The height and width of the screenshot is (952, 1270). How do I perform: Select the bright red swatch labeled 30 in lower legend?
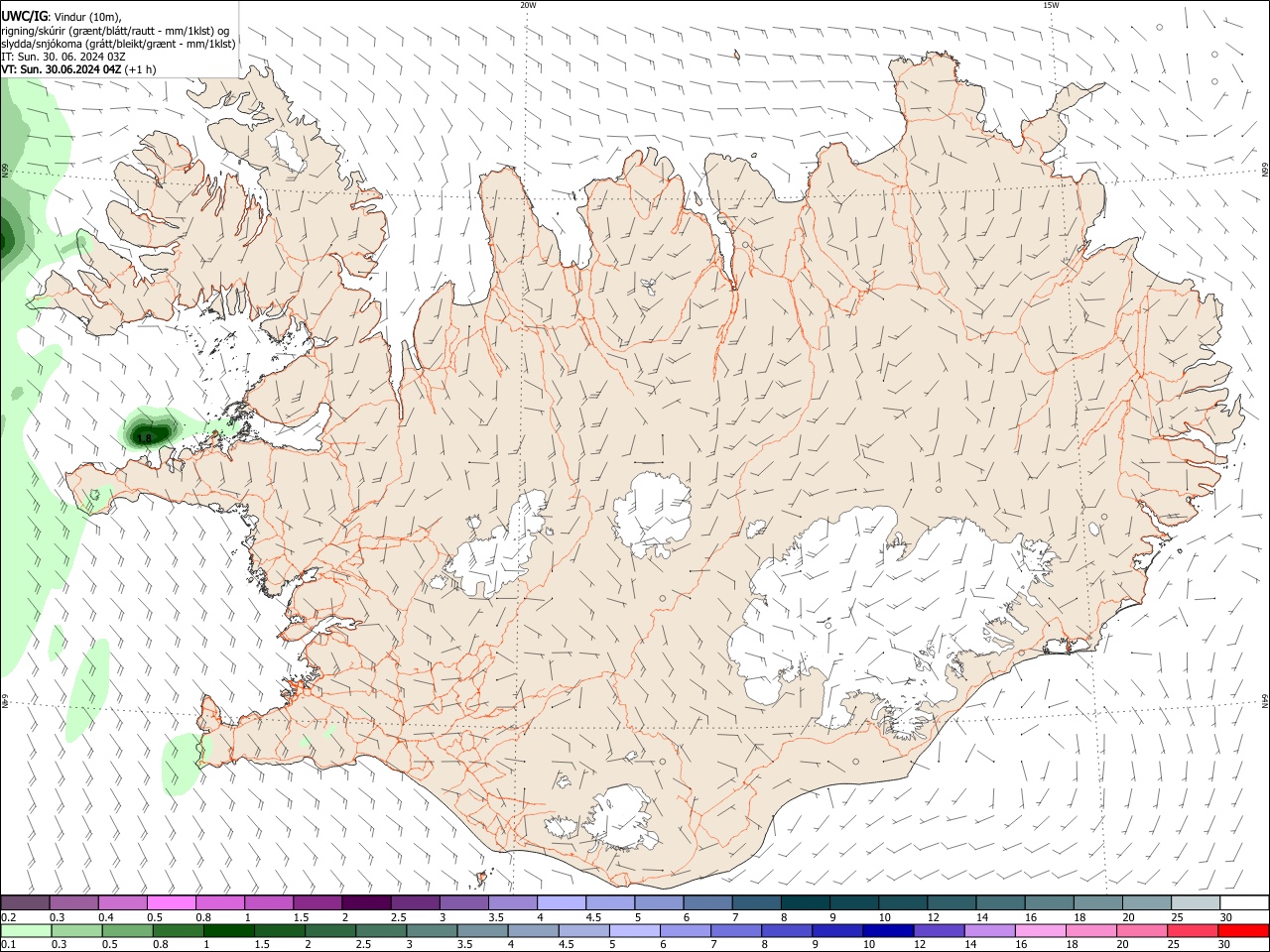pyautogui.click(x=1243, y=930)
